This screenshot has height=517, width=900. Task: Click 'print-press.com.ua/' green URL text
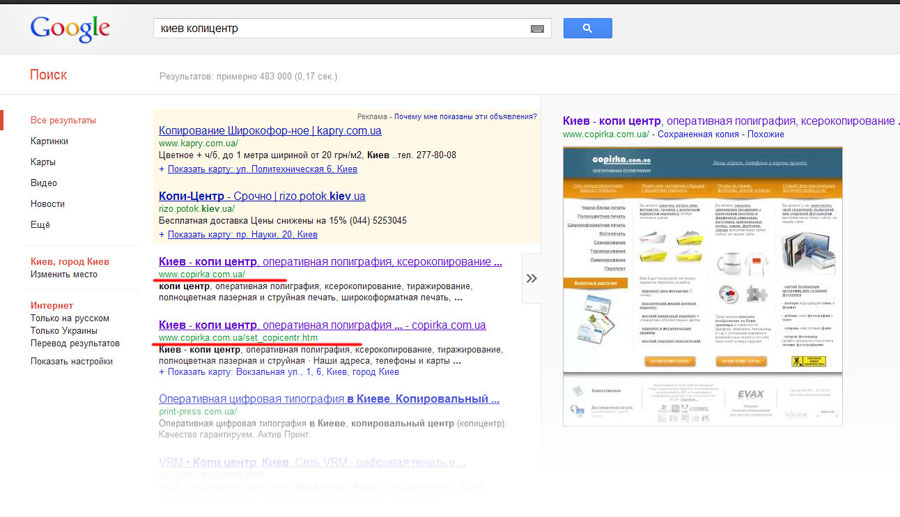click(x=197, y=411)
